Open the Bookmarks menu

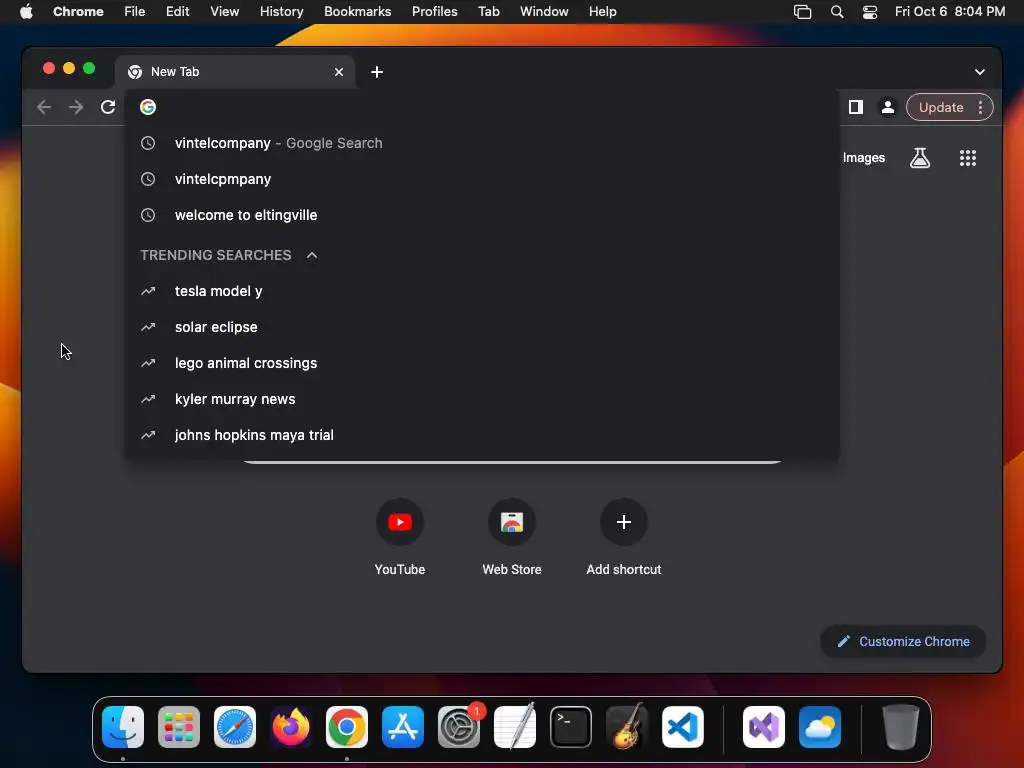click(x=357, y=11)
